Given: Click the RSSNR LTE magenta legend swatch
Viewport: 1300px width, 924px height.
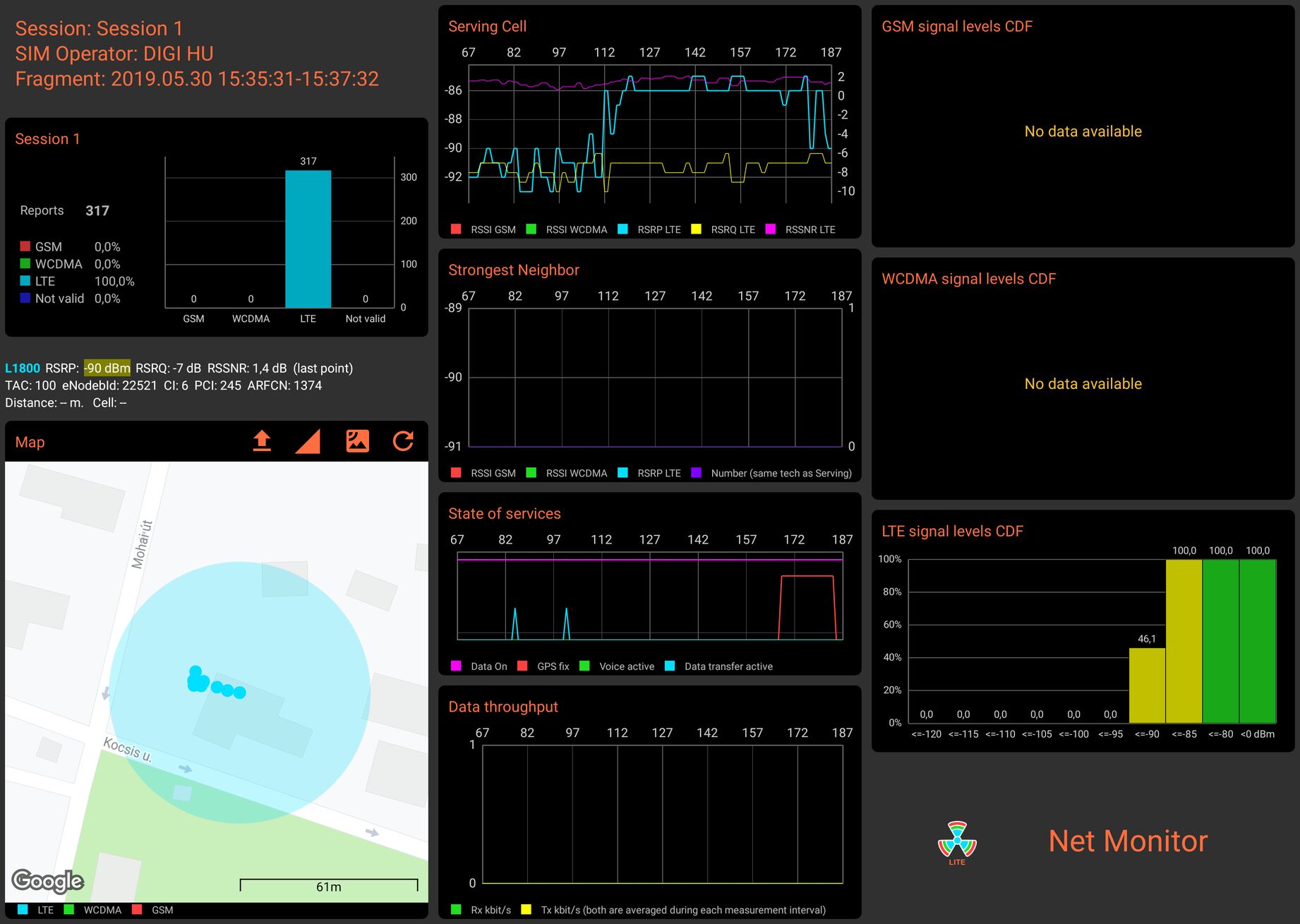Looking at the screenshot, I should click(x=771, y=229).
